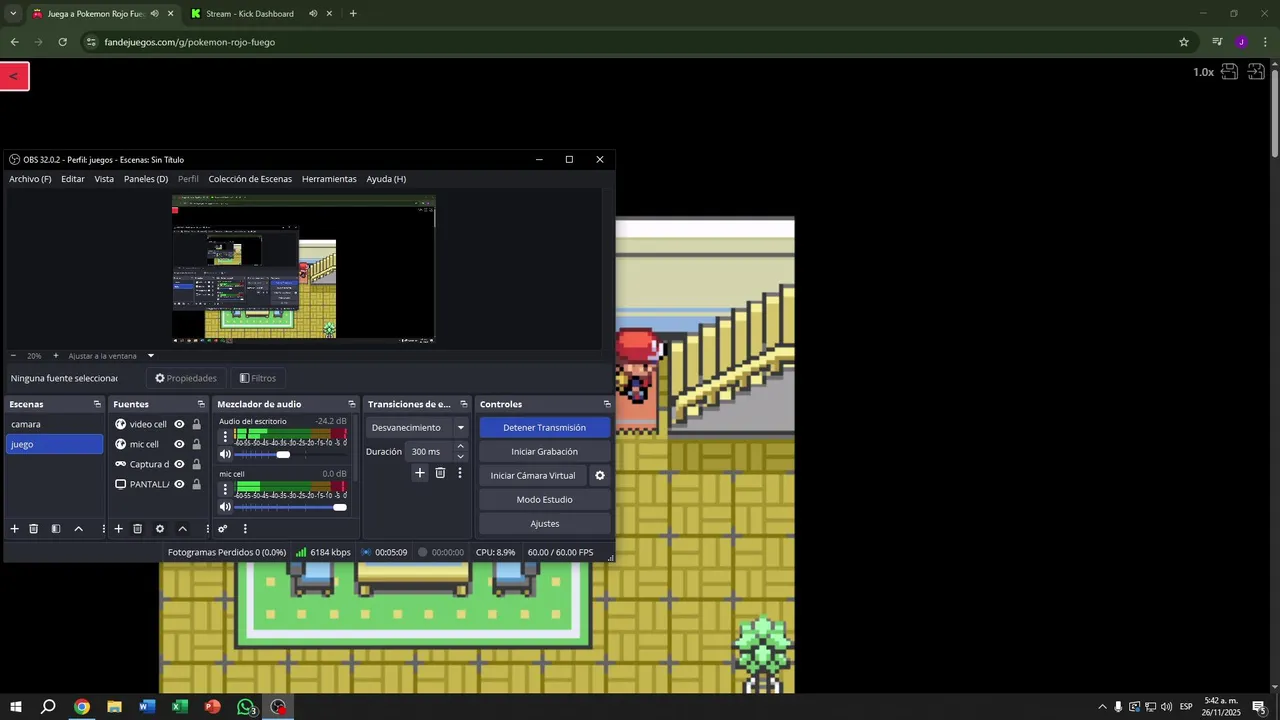
Task: Move source up with the Fuentes arrow icon
Action: 182,529
